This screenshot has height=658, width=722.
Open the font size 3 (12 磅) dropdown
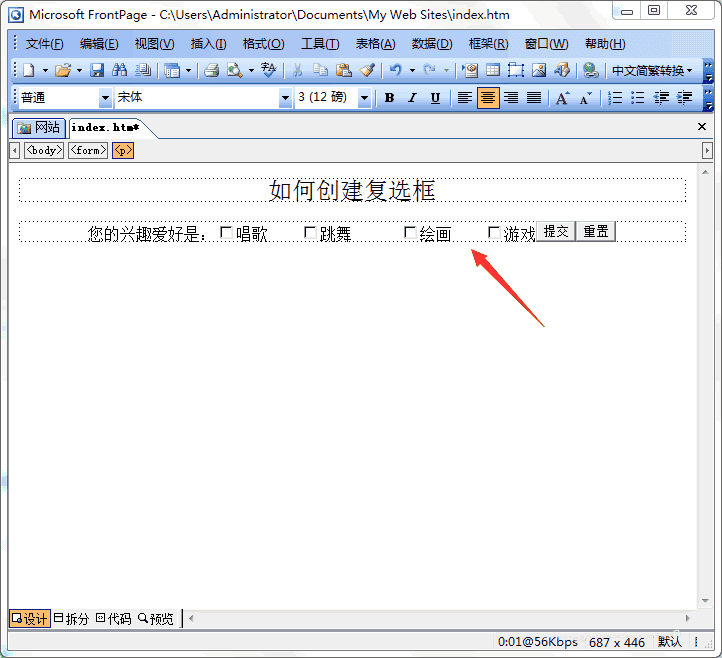(x=365, y=98)
